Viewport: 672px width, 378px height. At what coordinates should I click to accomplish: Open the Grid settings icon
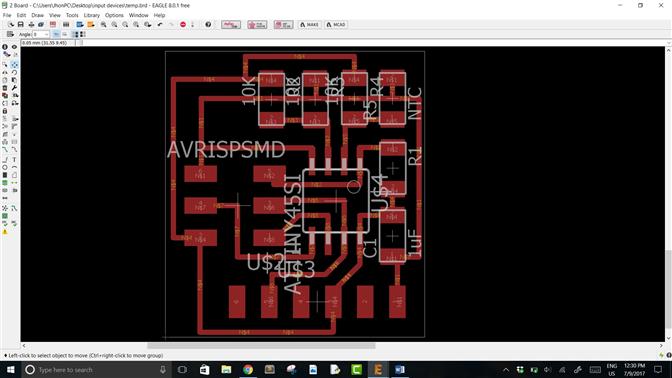coord(10,34)
